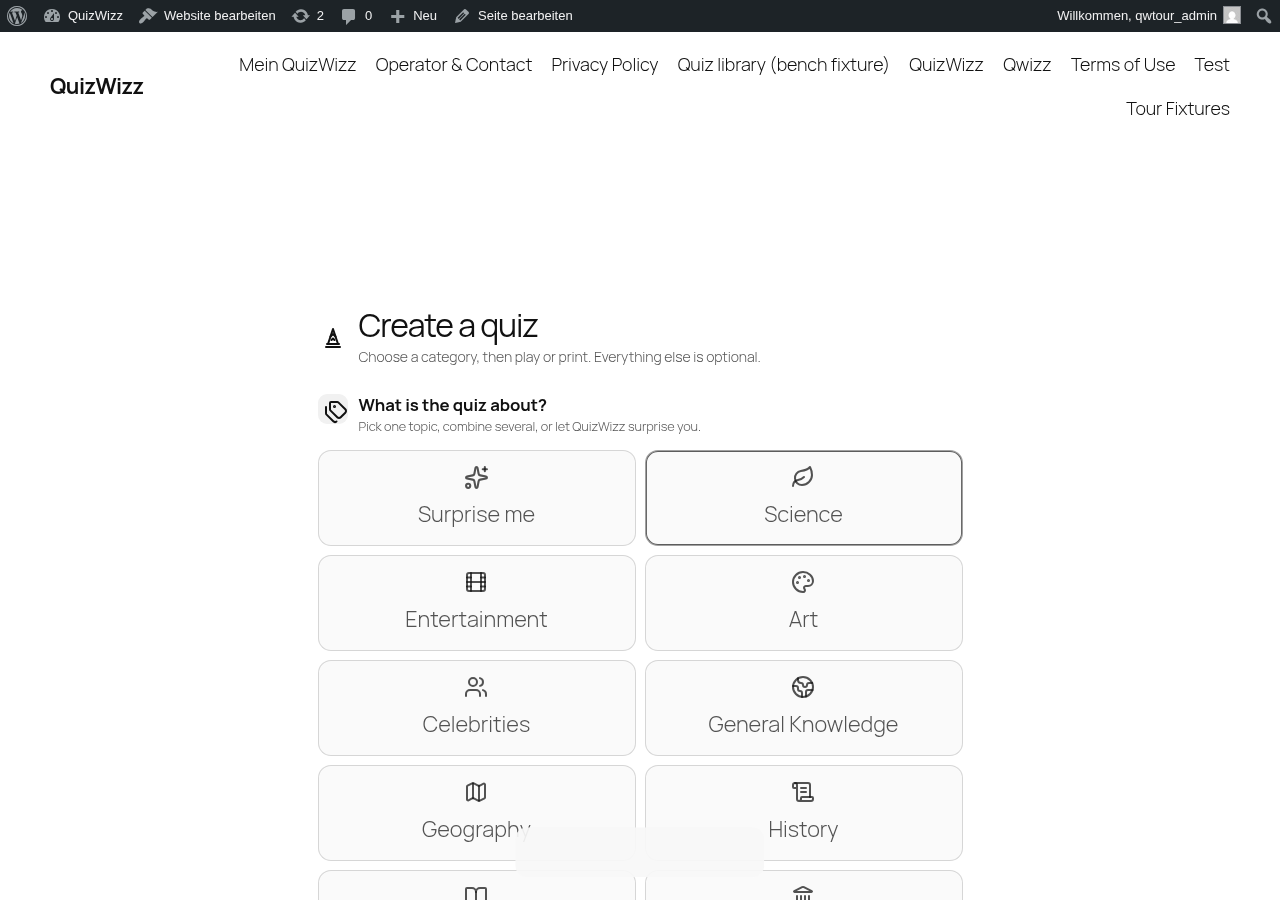Go to the Terms of Use page
The height and width of the screenshot is (900, 1280).
(x=1123, y=64)
